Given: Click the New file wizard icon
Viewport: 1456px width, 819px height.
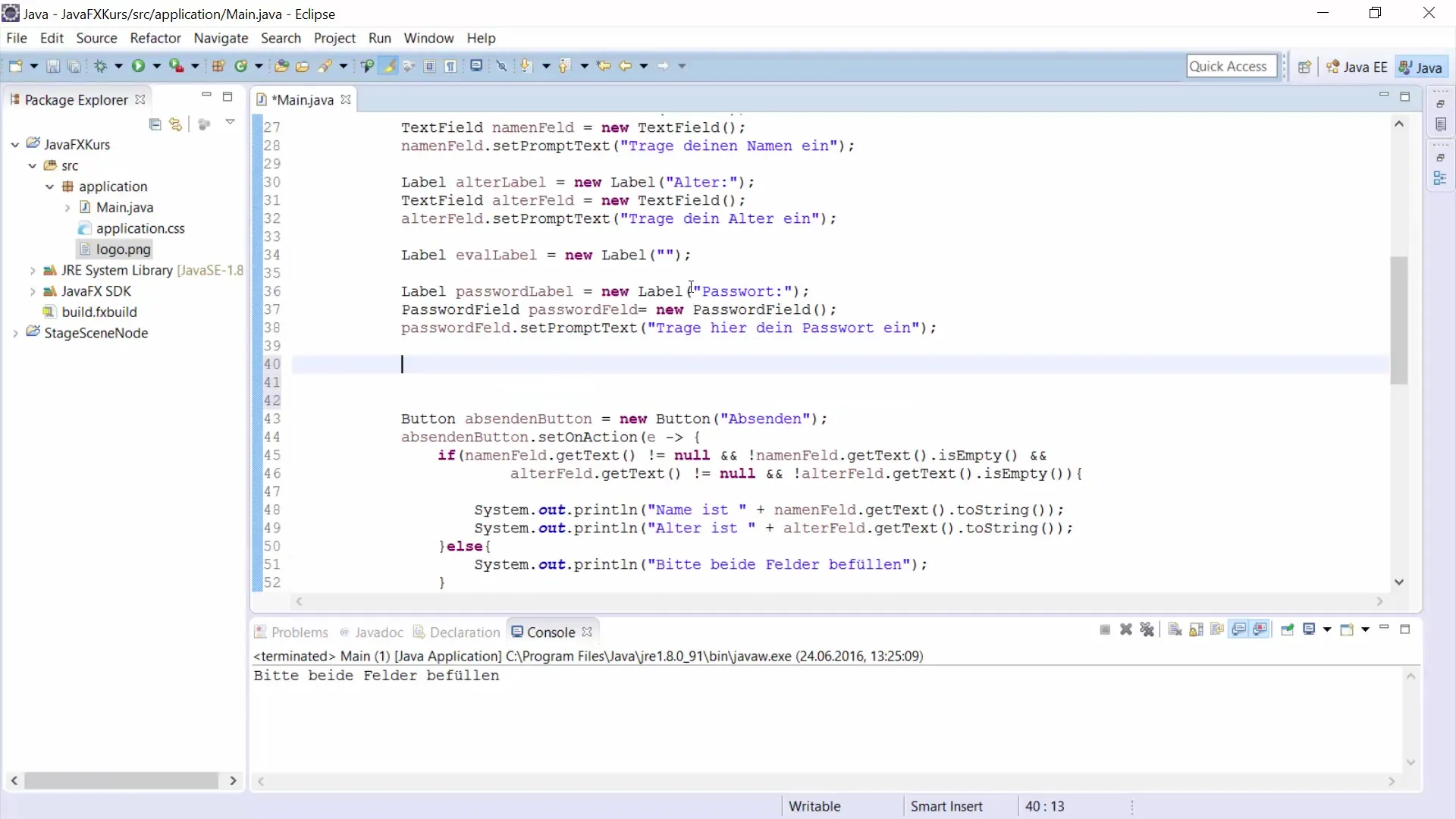Looking at the screenshot, I should click(15, 66).
